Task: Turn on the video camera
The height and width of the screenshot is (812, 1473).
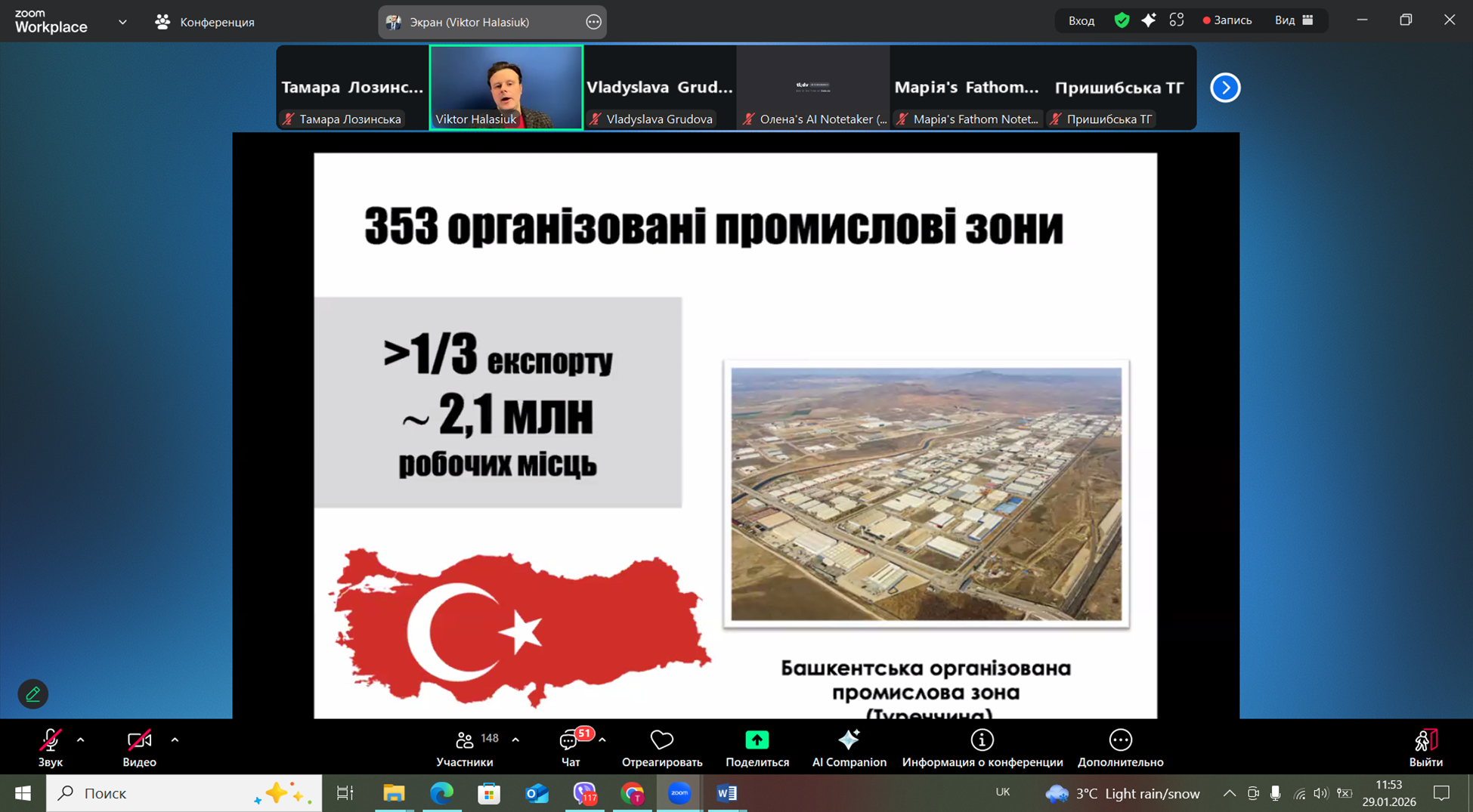Action: click(x=139, y=740)
